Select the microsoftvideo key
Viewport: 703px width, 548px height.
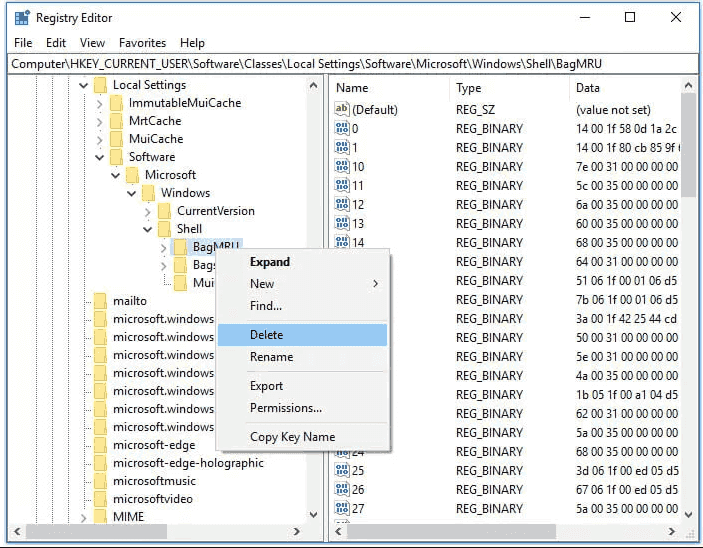152,499
